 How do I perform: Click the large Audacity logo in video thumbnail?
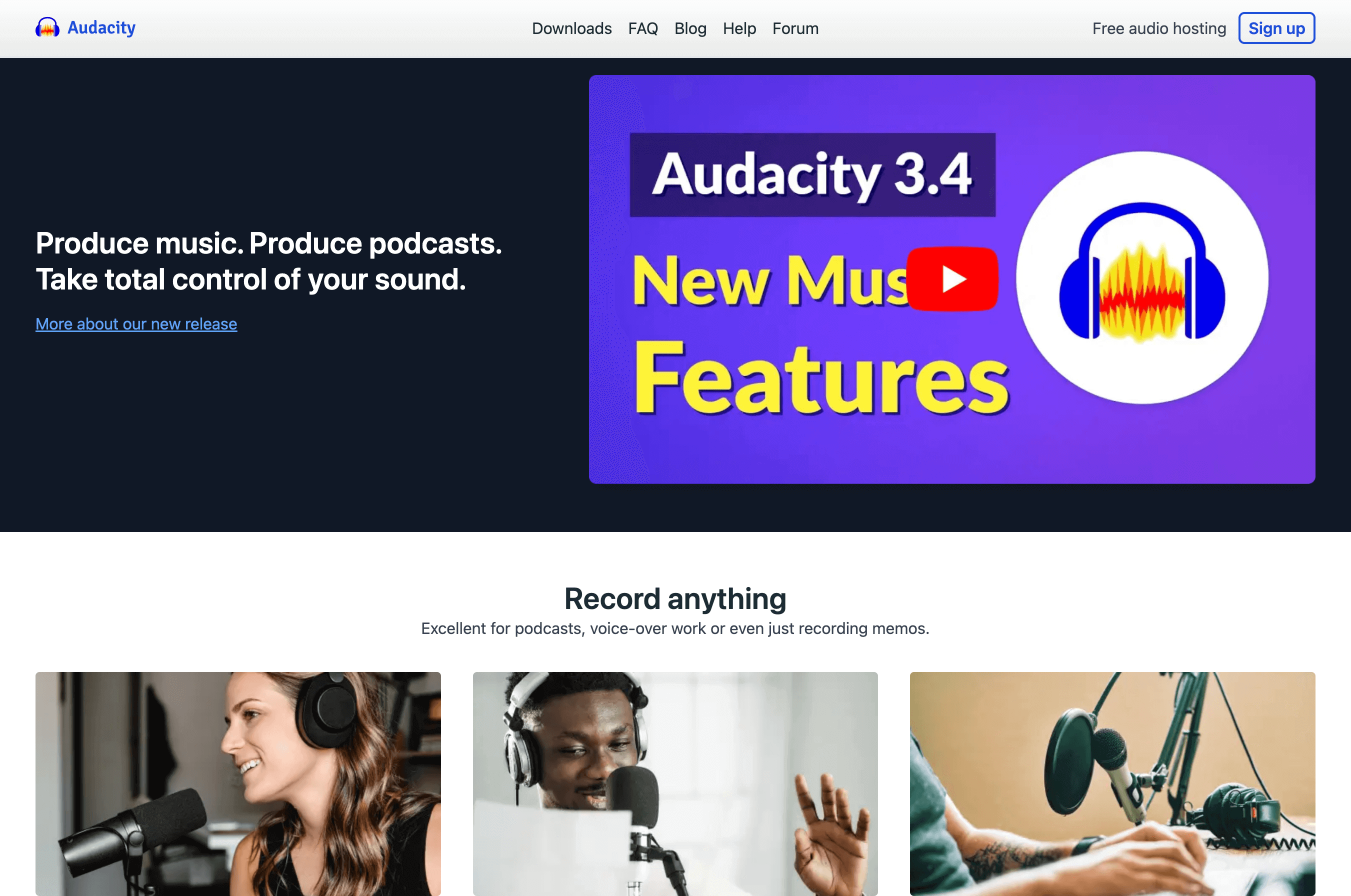pyautogui.click(x=1142, y=277)
